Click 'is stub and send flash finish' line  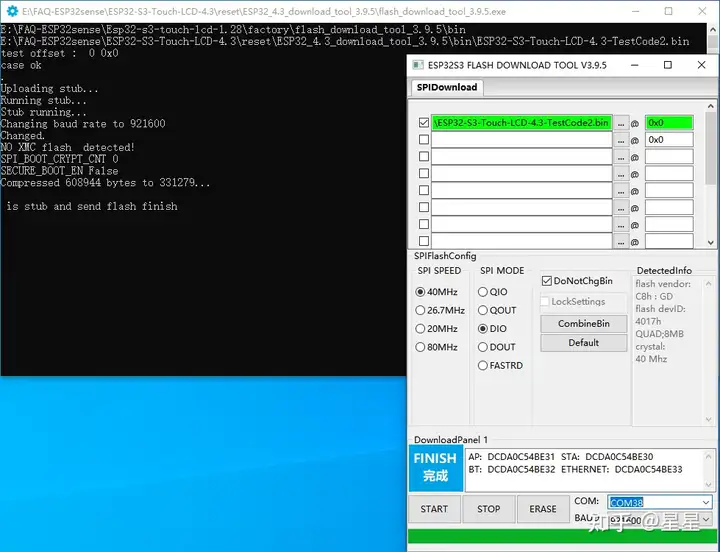[92, 207]
